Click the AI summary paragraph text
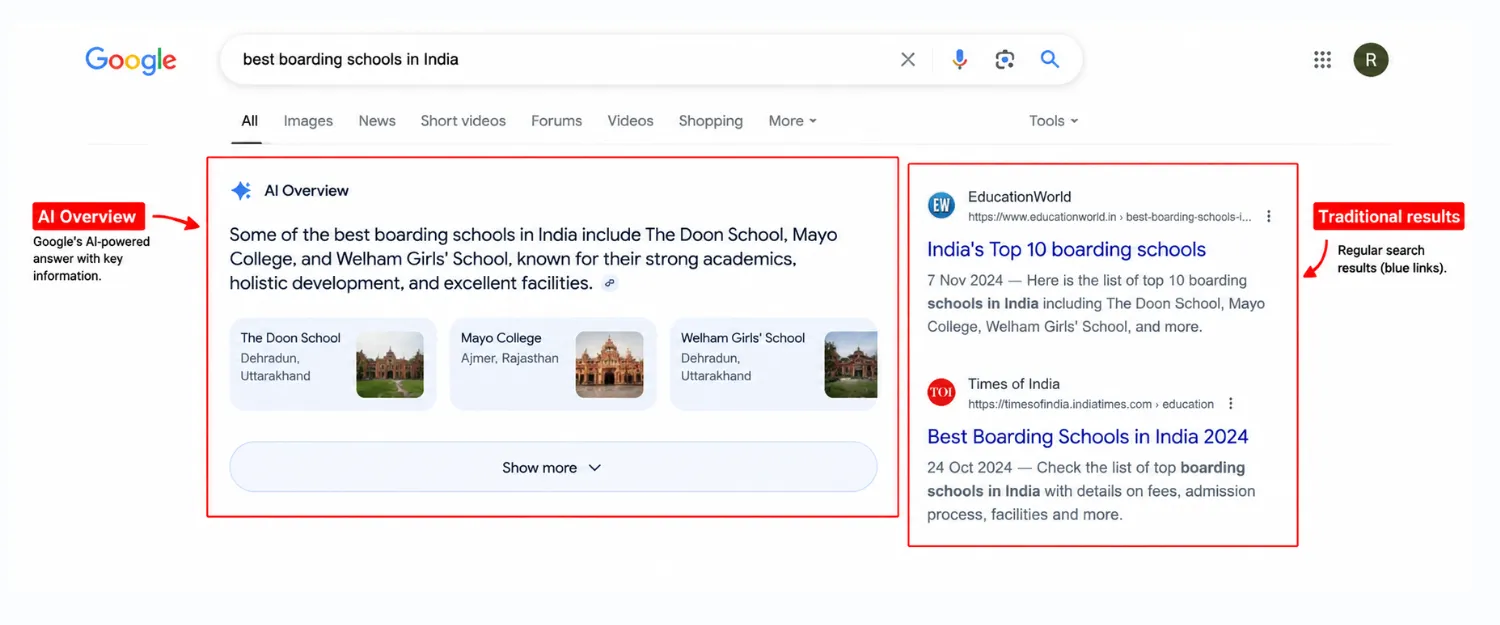This screenshot has width=1500, height=625. (x=533, y=259)
